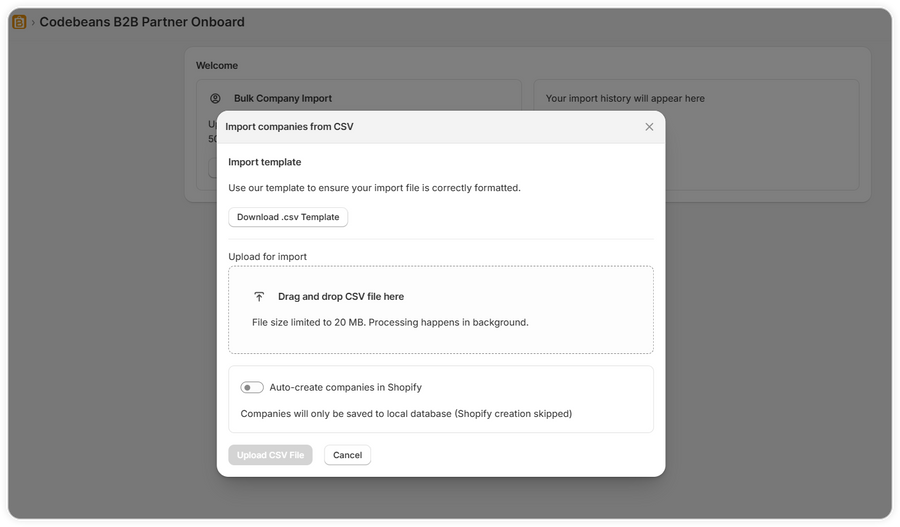Click the breadcrumb chevron after the logo
900x527 pixels.
[33, 22]
